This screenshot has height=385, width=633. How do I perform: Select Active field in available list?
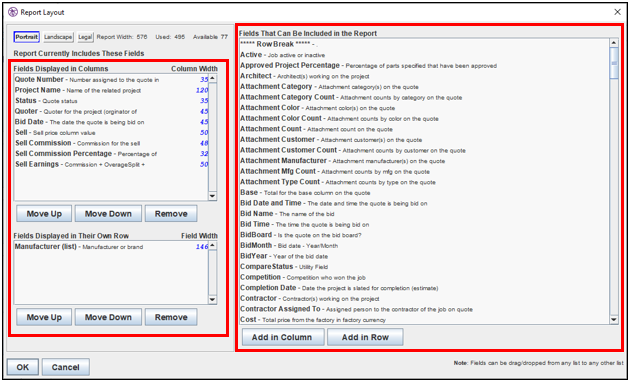coord(424,54)
